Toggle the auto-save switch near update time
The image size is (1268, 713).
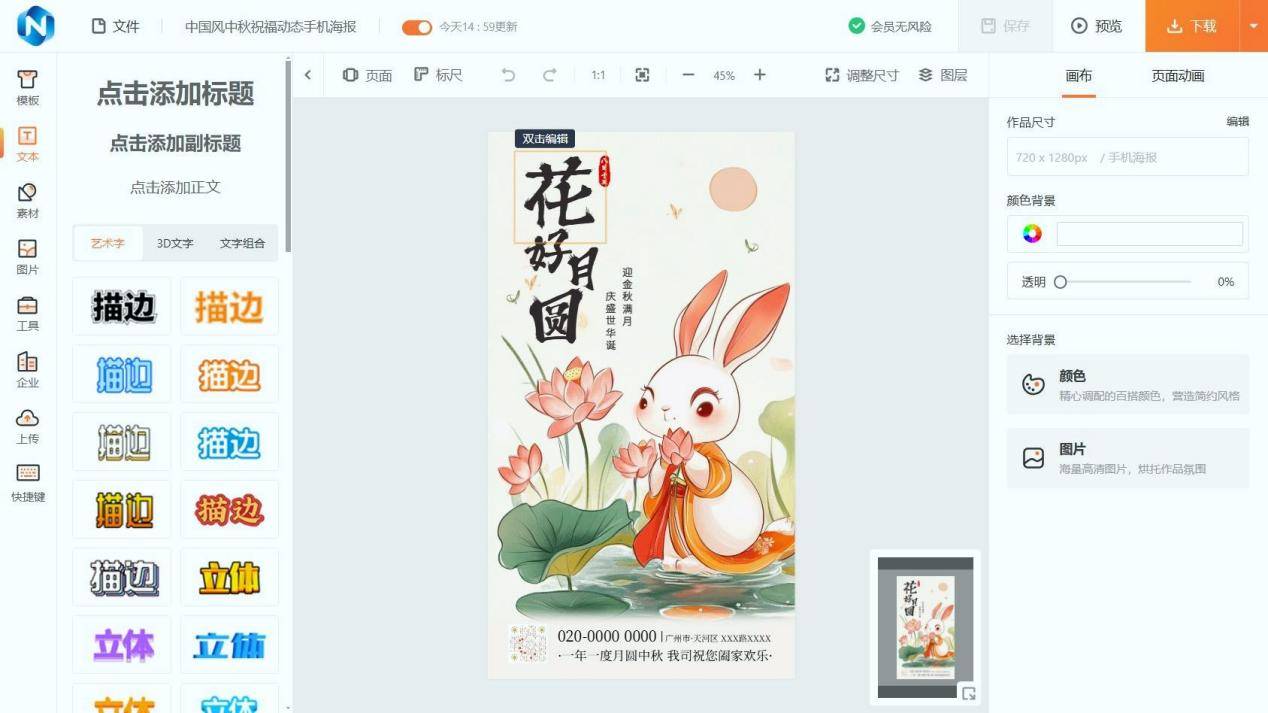tap(417, 27)
